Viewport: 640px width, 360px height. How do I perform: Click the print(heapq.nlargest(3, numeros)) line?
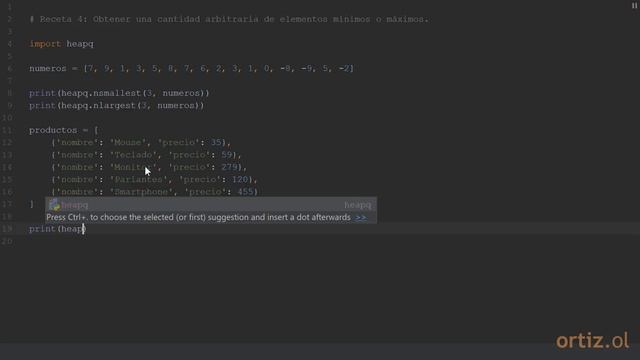116,105
